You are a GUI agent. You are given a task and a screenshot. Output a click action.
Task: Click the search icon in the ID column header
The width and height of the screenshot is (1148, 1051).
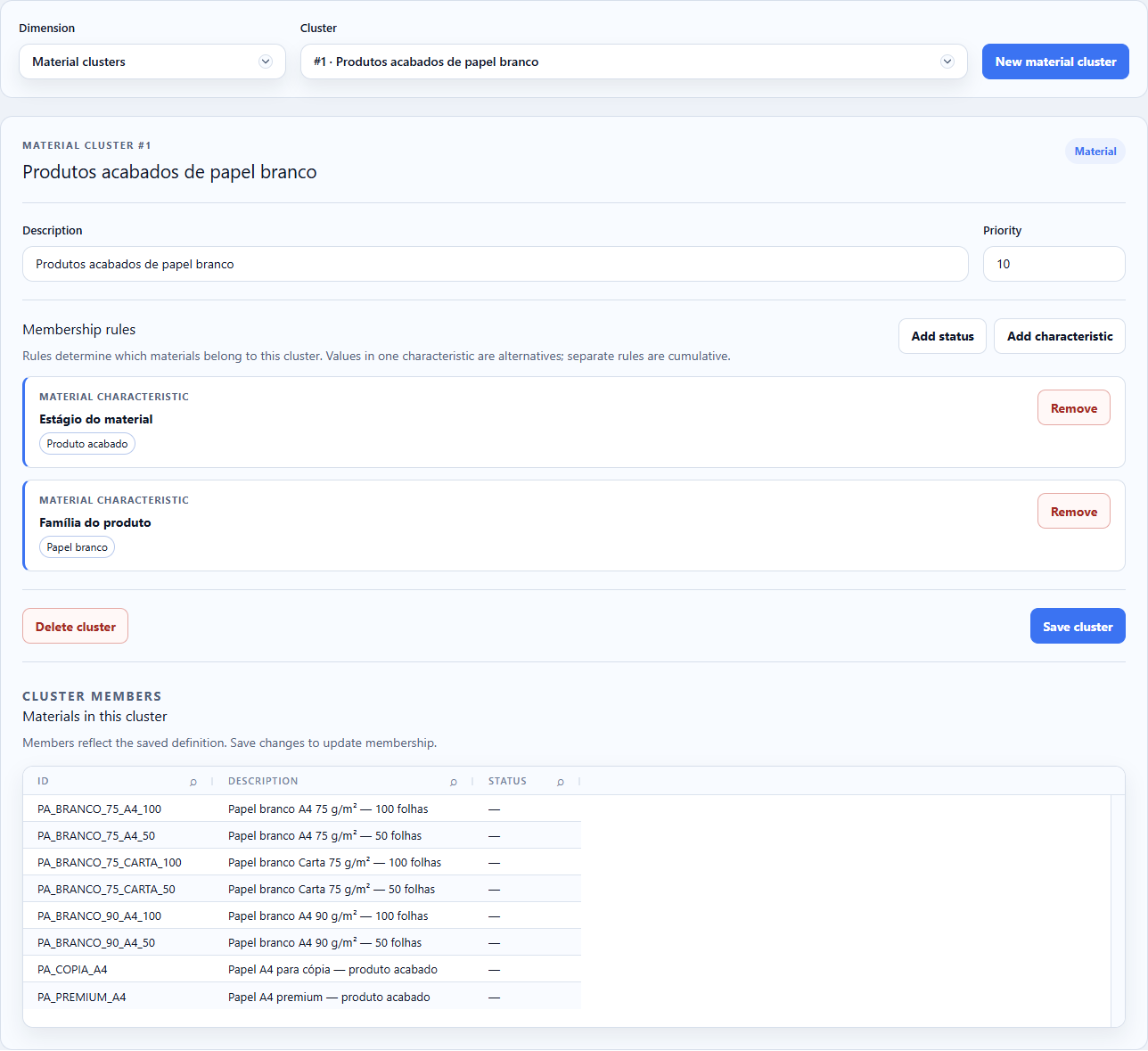tap(193, 782)
